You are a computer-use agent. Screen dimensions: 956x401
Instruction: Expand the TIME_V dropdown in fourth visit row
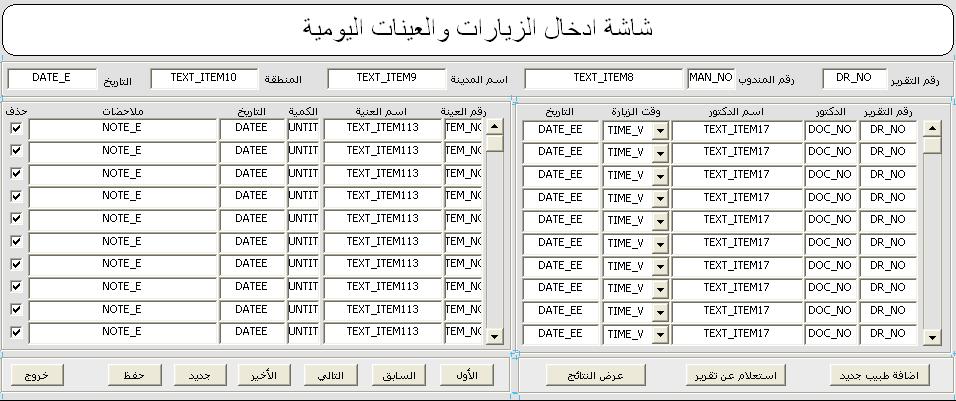(660, 198)
